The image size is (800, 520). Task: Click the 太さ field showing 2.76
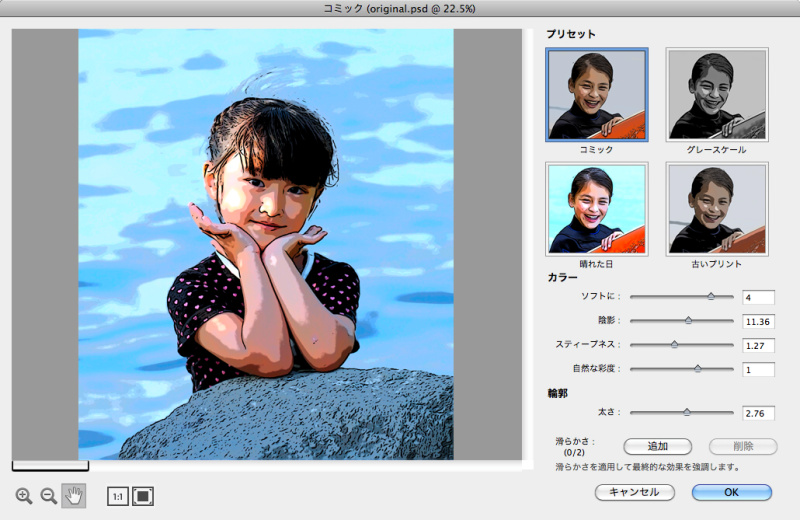coord(758,413)
